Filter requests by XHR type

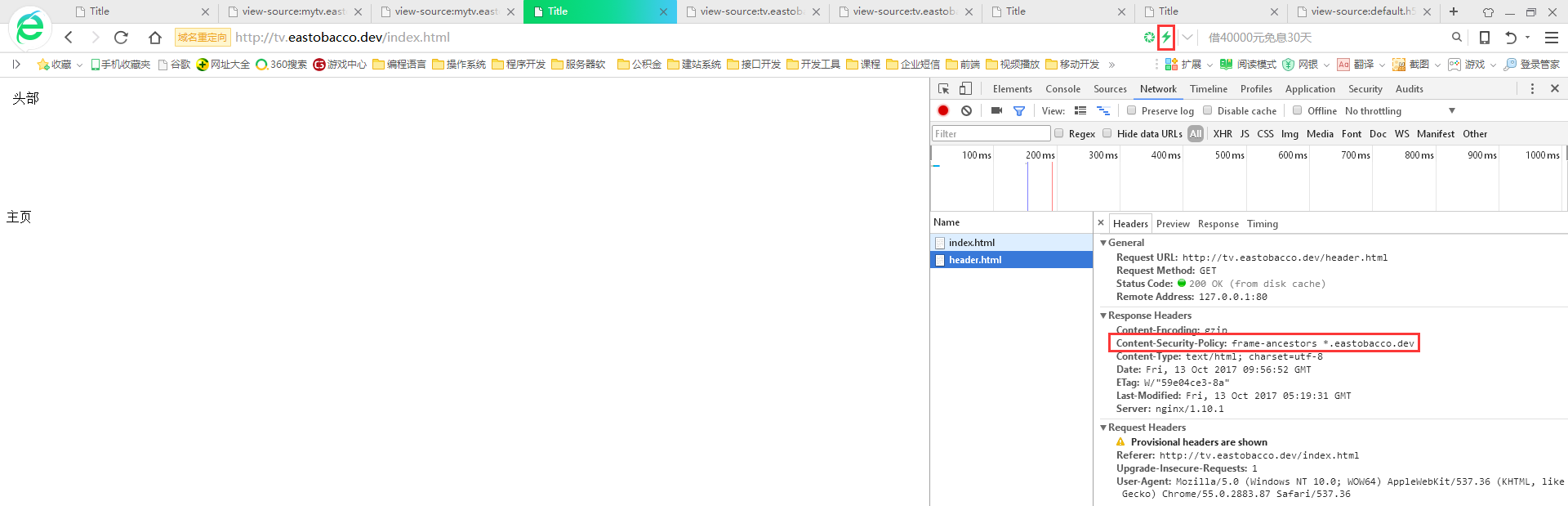1222,133
